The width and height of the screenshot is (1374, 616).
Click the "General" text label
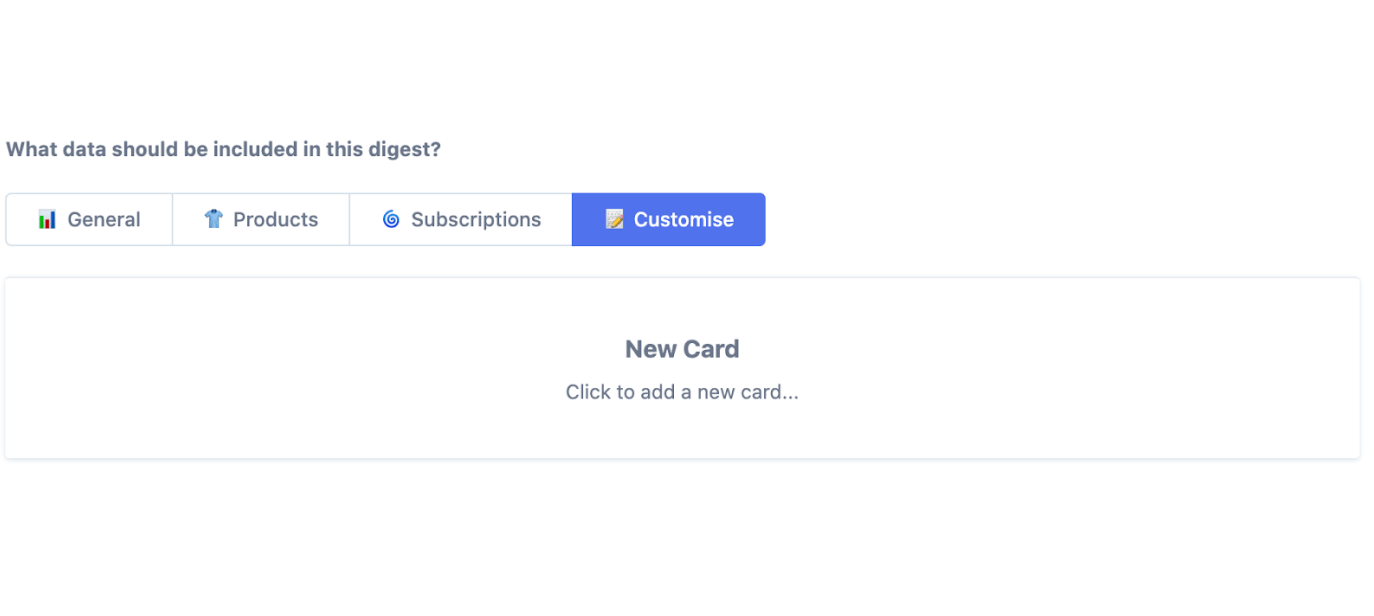(104, 220)
